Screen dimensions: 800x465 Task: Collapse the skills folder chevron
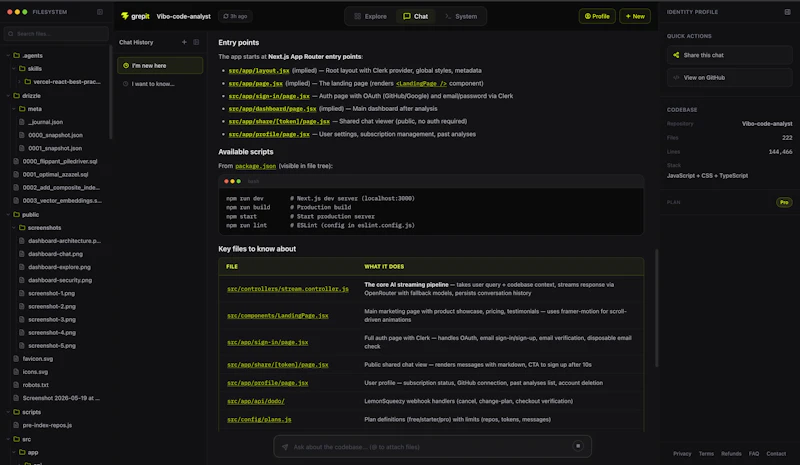[x=14, y=68]
